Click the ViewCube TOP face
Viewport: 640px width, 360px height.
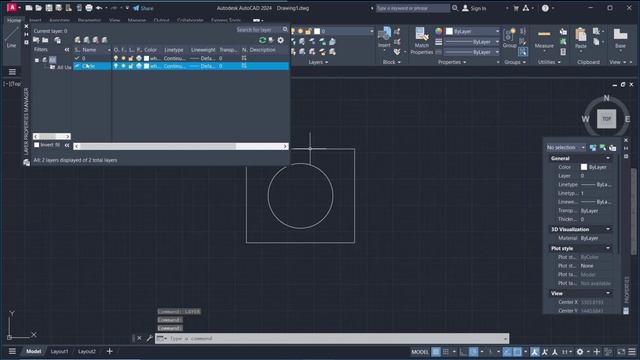(607, 119)
